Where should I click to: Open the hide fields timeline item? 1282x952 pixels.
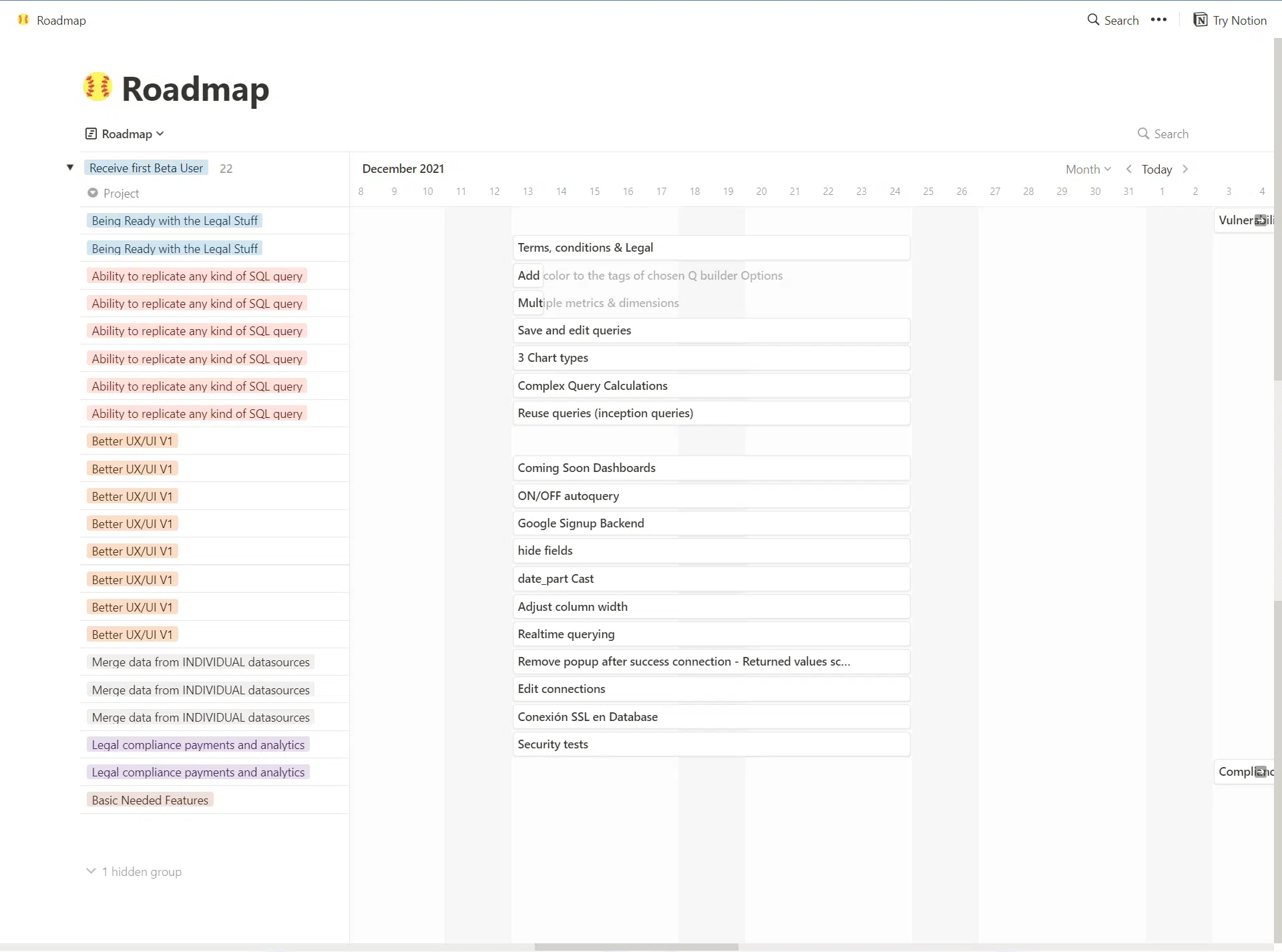click(711, 551)
